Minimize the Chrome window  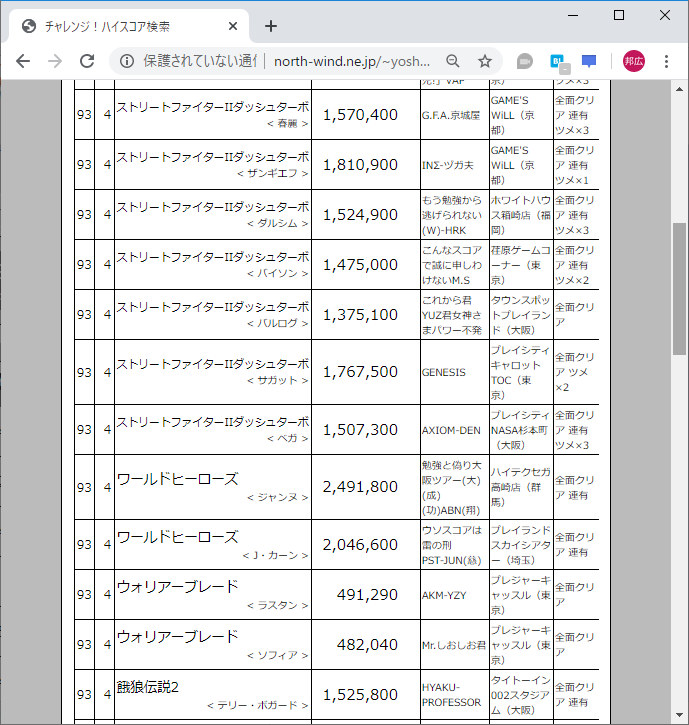[x=573, y=15]
